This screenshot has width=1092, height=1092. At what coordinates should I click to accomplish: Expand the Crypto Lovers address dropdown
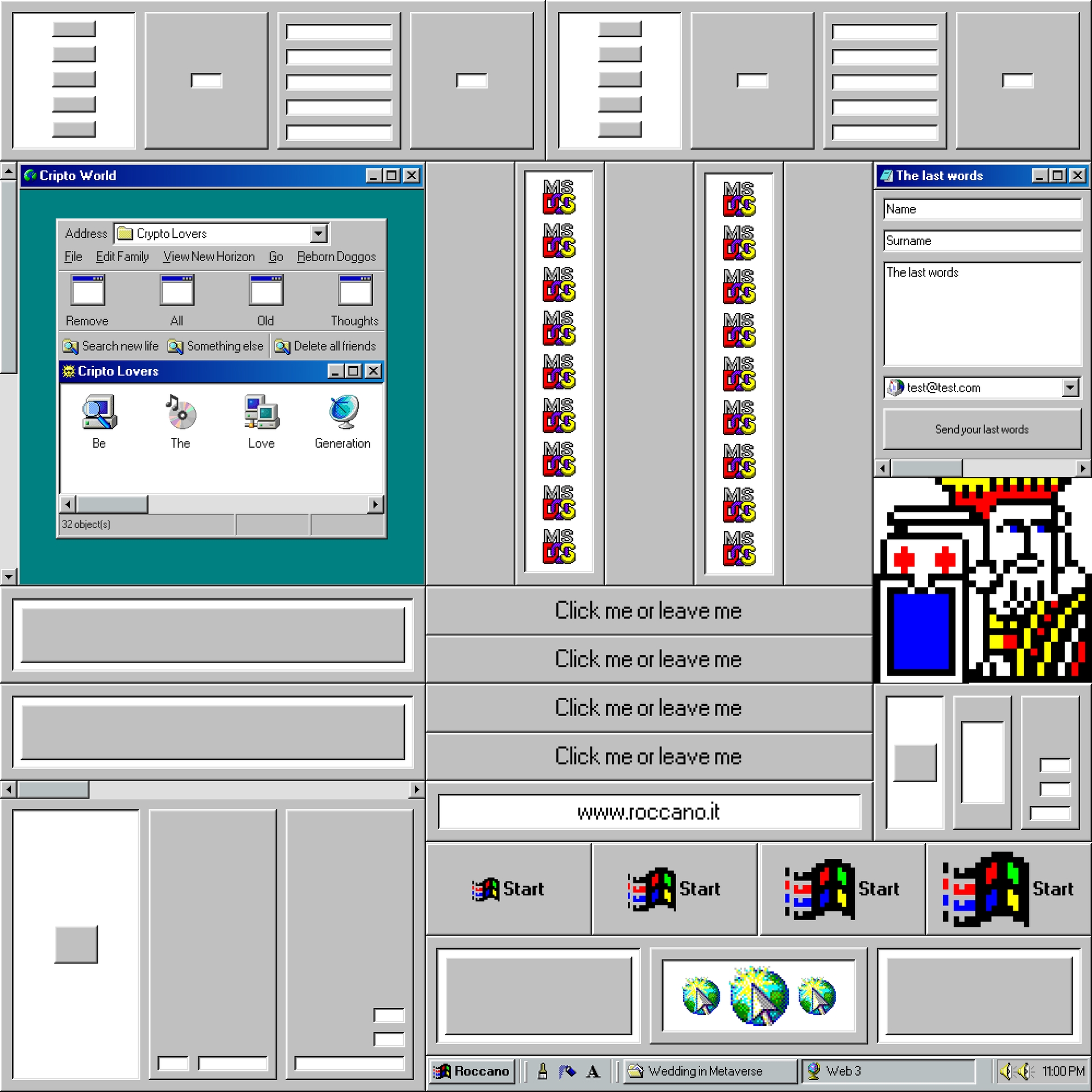pos(318,233)
